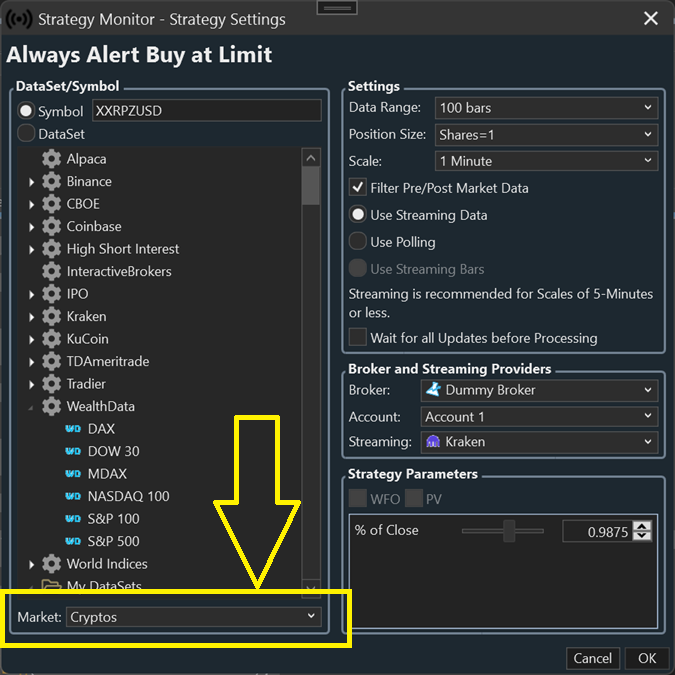Expand the Binance tree node
675x675 pixels.
pos(31,182)
